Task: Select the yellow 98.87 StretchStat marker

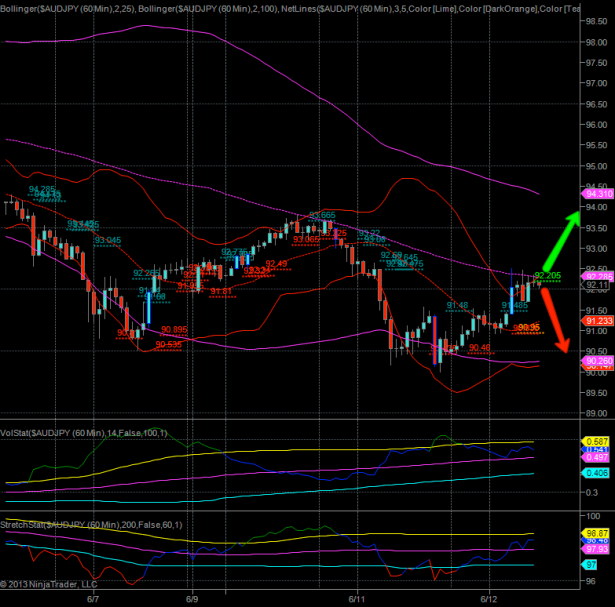Action: (598, 533)
